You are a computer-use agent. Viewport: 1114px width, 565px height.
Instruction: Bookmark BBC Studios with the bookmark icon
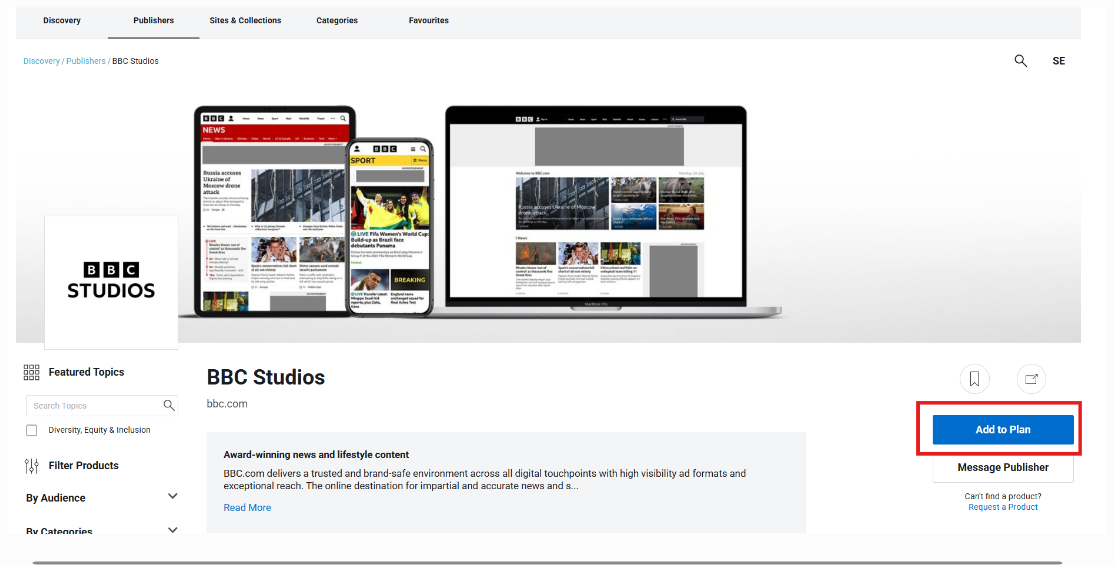[974, 379]
